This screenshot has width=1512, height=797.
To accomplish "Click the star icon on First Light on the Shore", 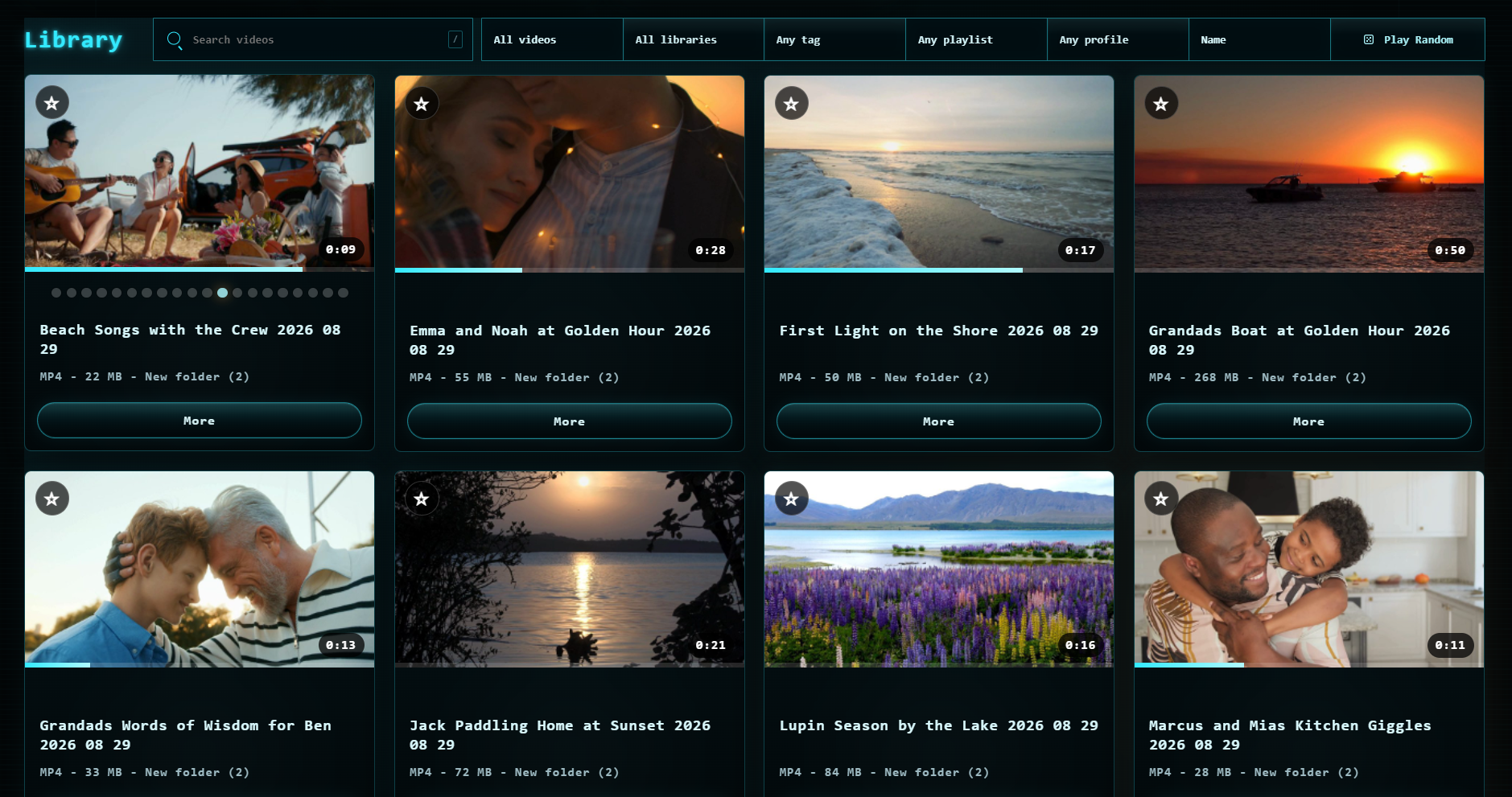I will [x=792, y=104].
